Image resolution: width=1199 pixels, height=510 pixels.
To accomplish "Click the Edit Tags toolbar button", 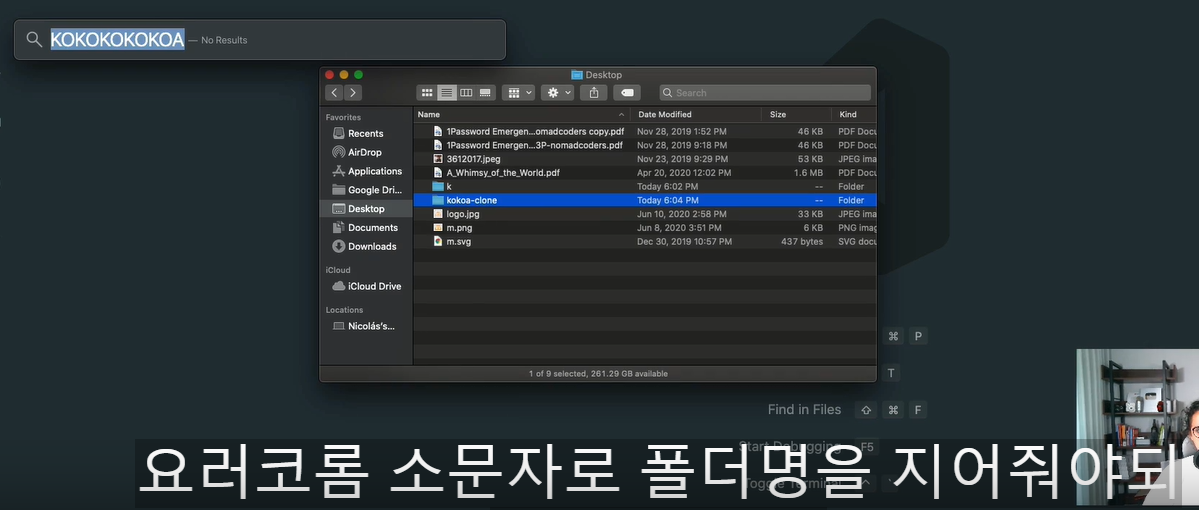I will 627,93.
